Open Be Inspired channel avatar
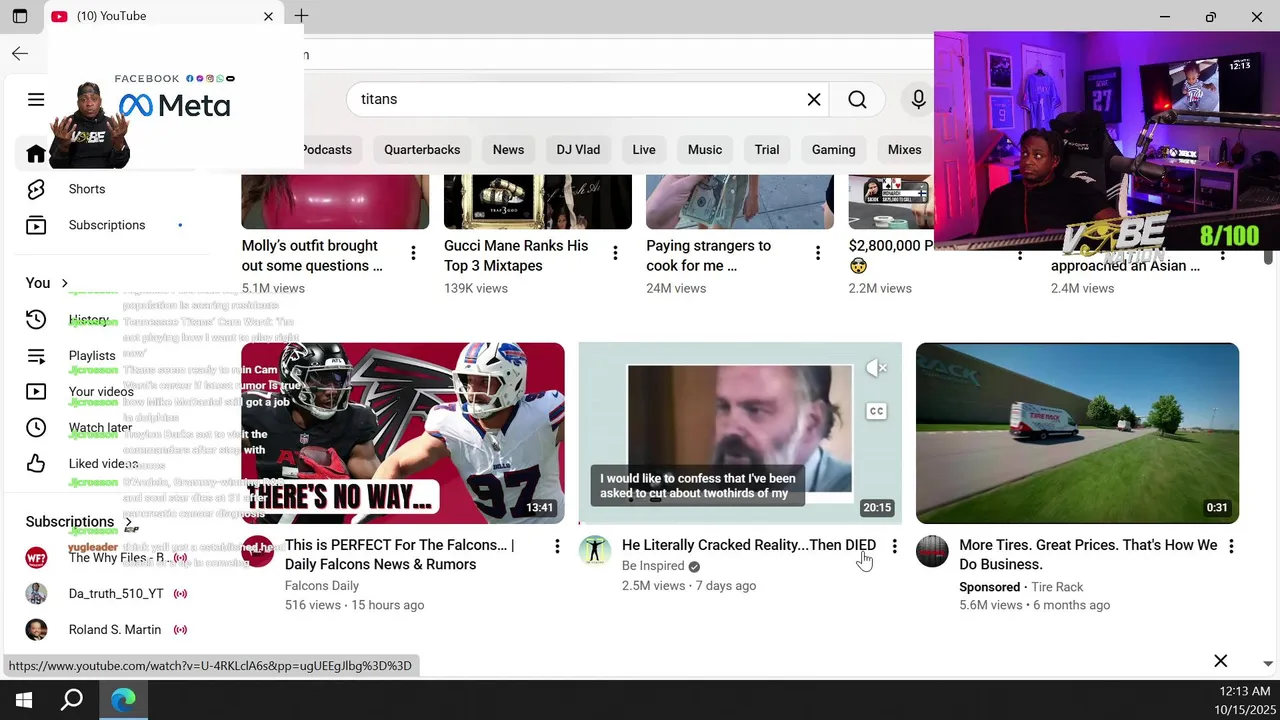 pyautogui.click(x=595, y=551)
